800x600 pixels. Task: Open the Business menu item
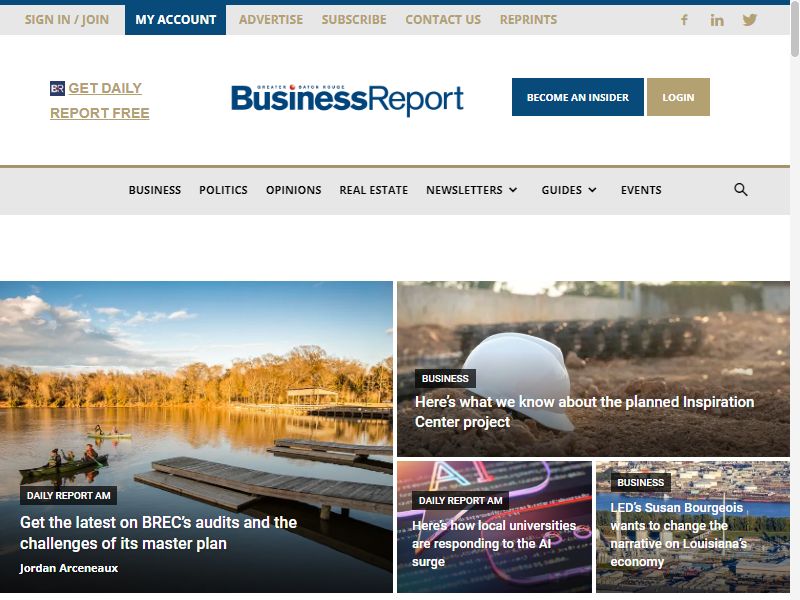(x=155, y=190)
